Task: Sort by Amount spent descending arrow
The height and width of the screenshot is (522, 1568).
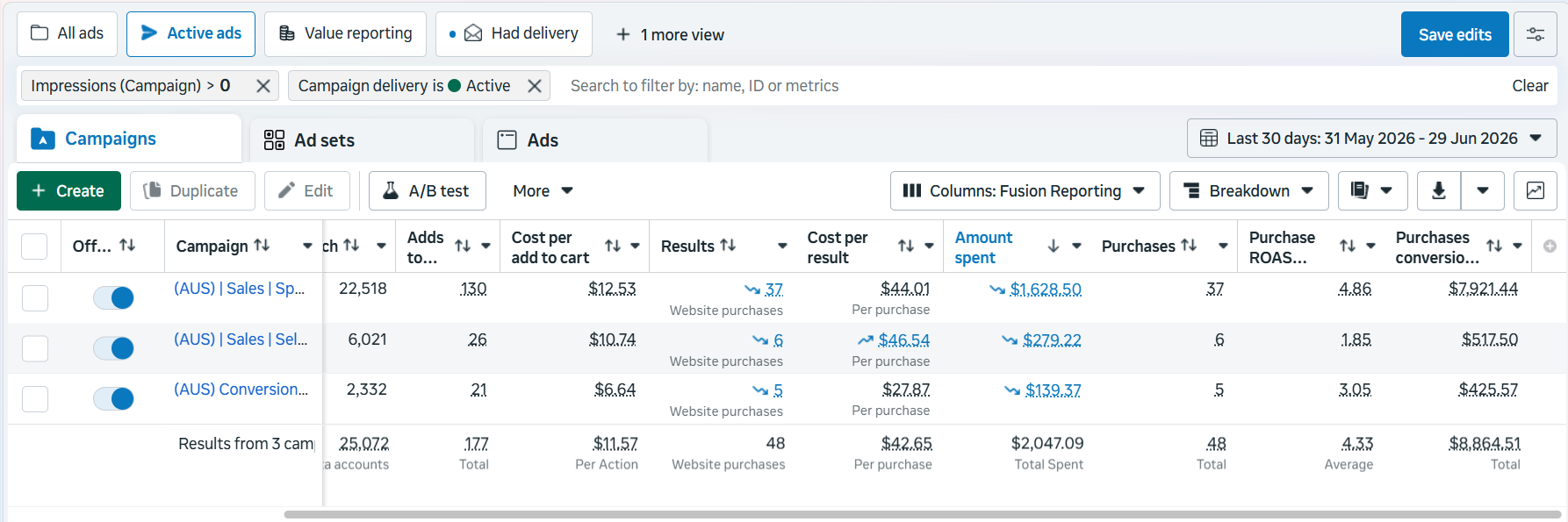Action: (x=1054, y=247)
